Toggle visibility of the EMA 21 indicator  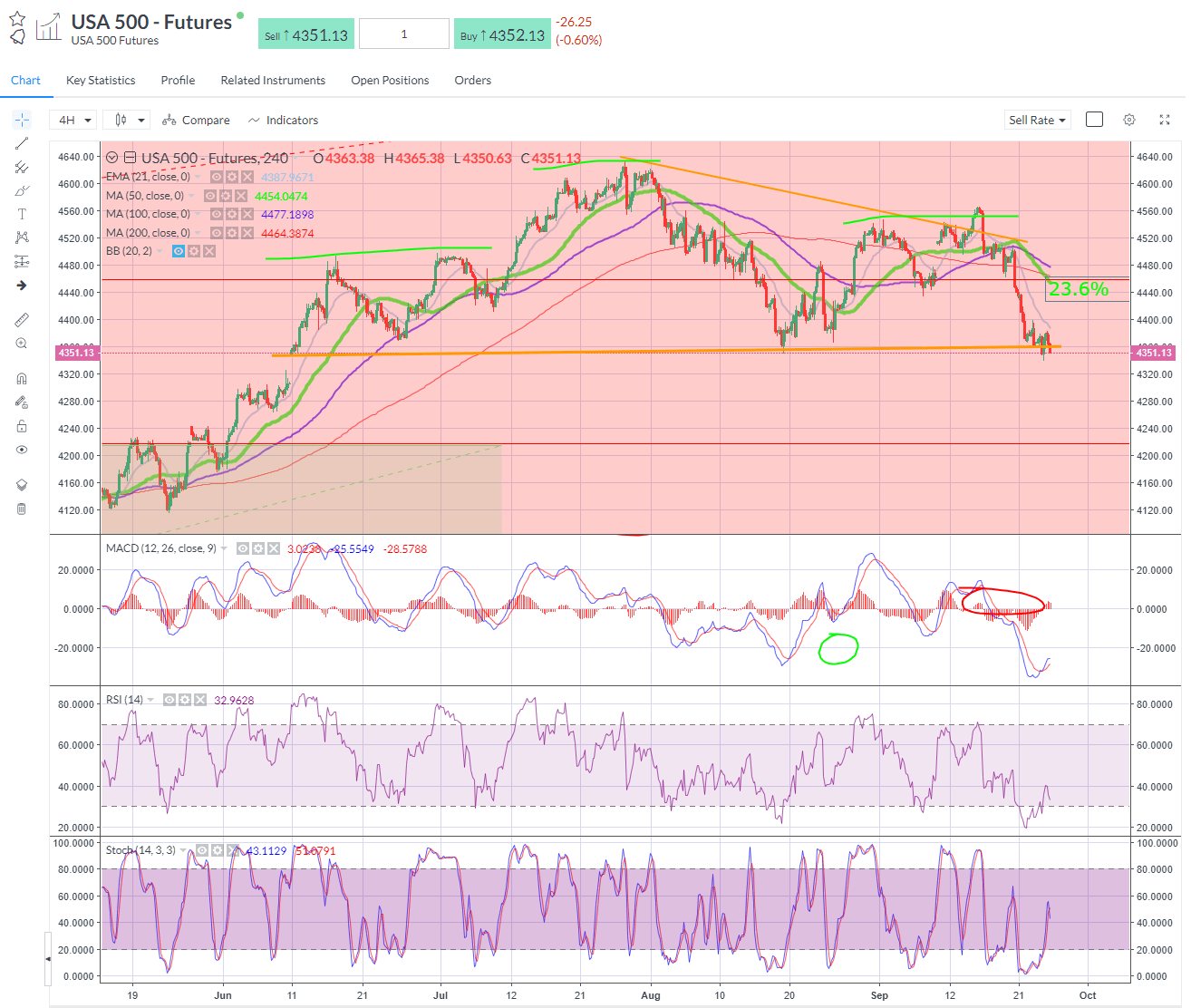pos(215,177)
